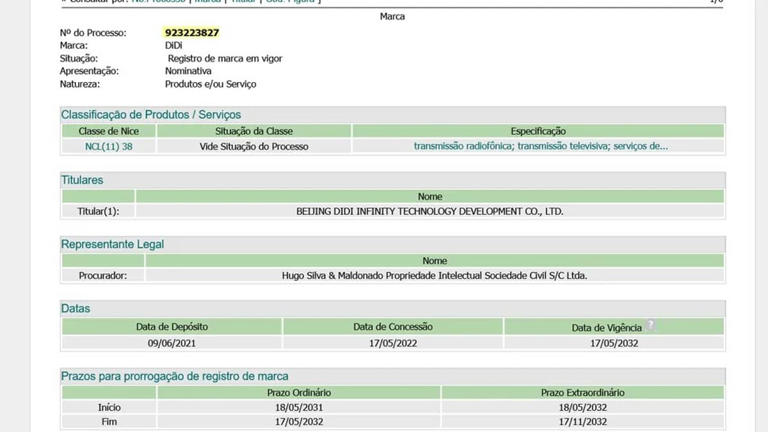The height and width of the screenshot is (432, 768).
Task: Click the Natureza: field label
Action: tap(80, 84)
